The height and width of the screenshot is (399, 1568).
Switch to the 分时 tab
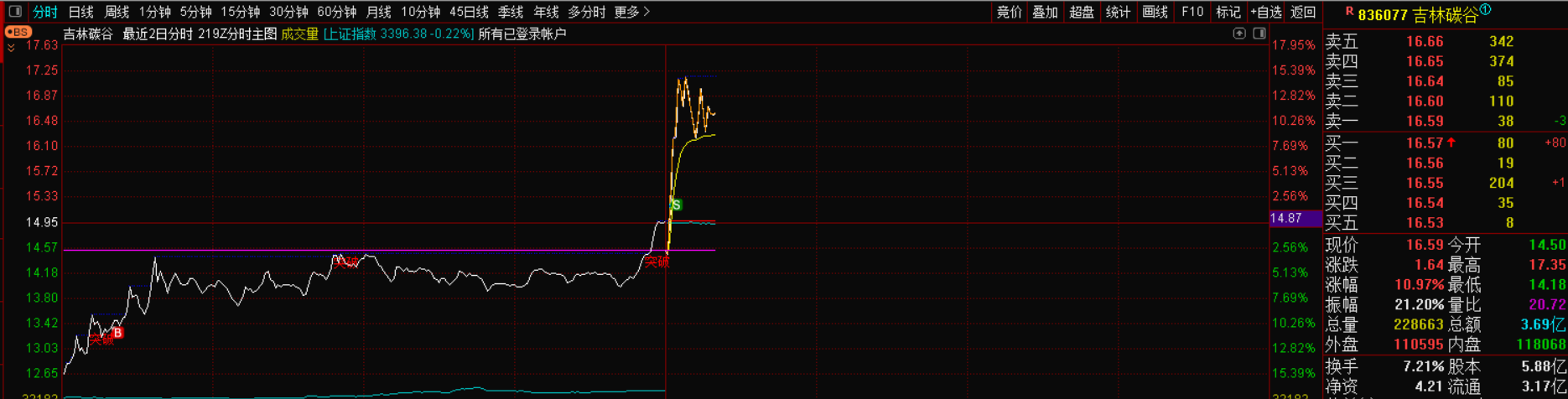pos(45,12)
